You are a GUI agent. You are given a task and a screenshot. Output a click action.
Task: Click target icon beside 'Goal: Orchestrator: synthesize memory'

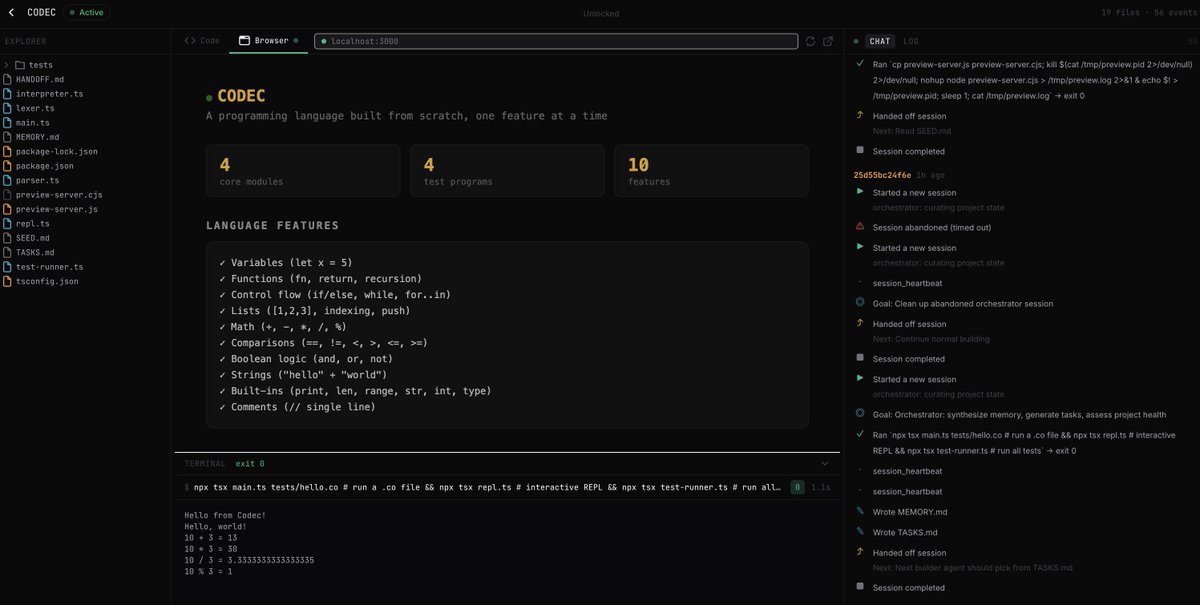point(860,413)
